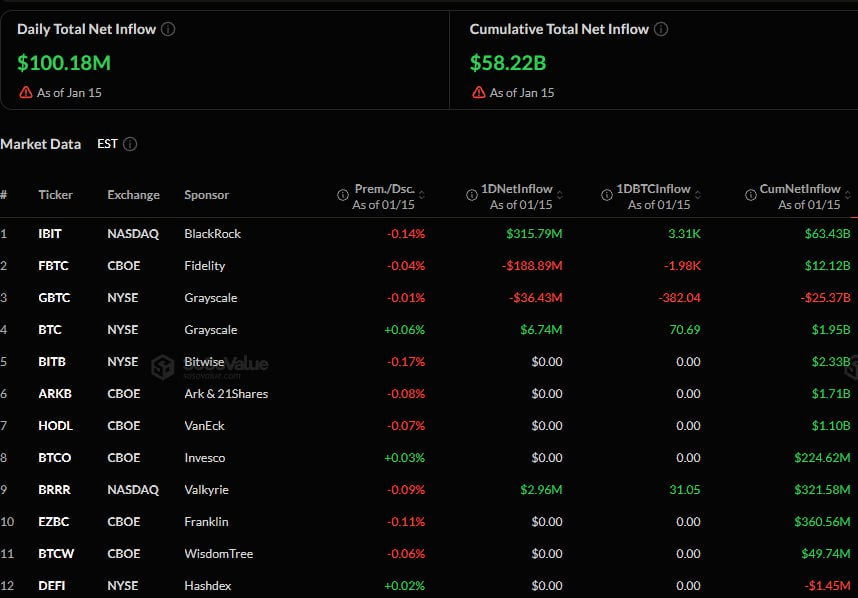Click the Market Data section header
The image size is (858, 598).
coord(41,144)
